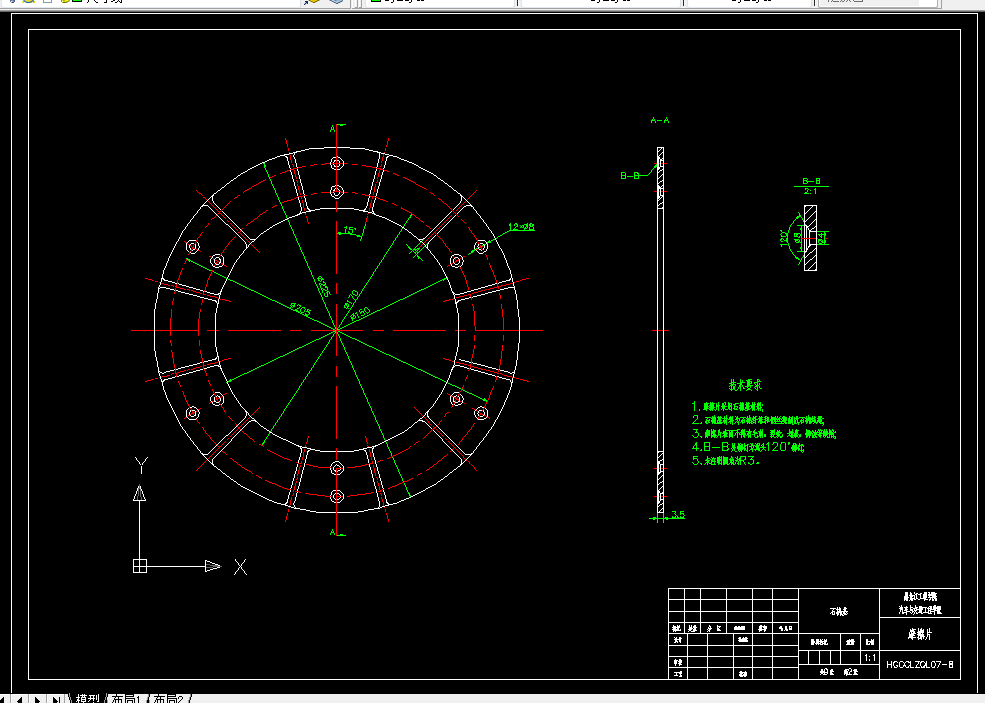Viewport: 985px width, 703px height.
Task: Select the Ø150 diameter dimension
Action: [x=361, y=313]
